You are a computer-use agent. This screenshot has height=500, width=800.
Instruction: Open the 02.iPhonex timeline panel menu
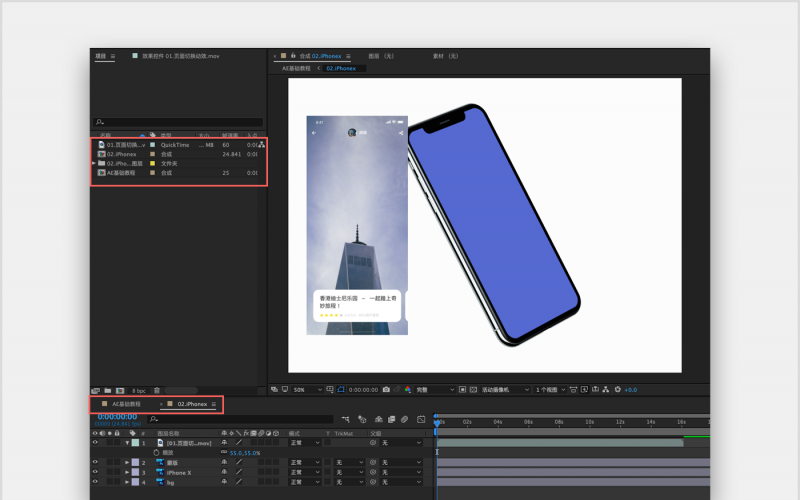coord(214,404)
